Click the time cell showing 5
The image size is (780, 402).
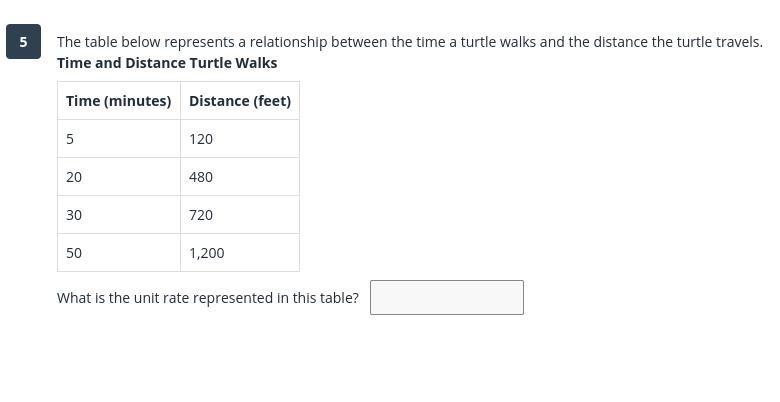(70, 139)
